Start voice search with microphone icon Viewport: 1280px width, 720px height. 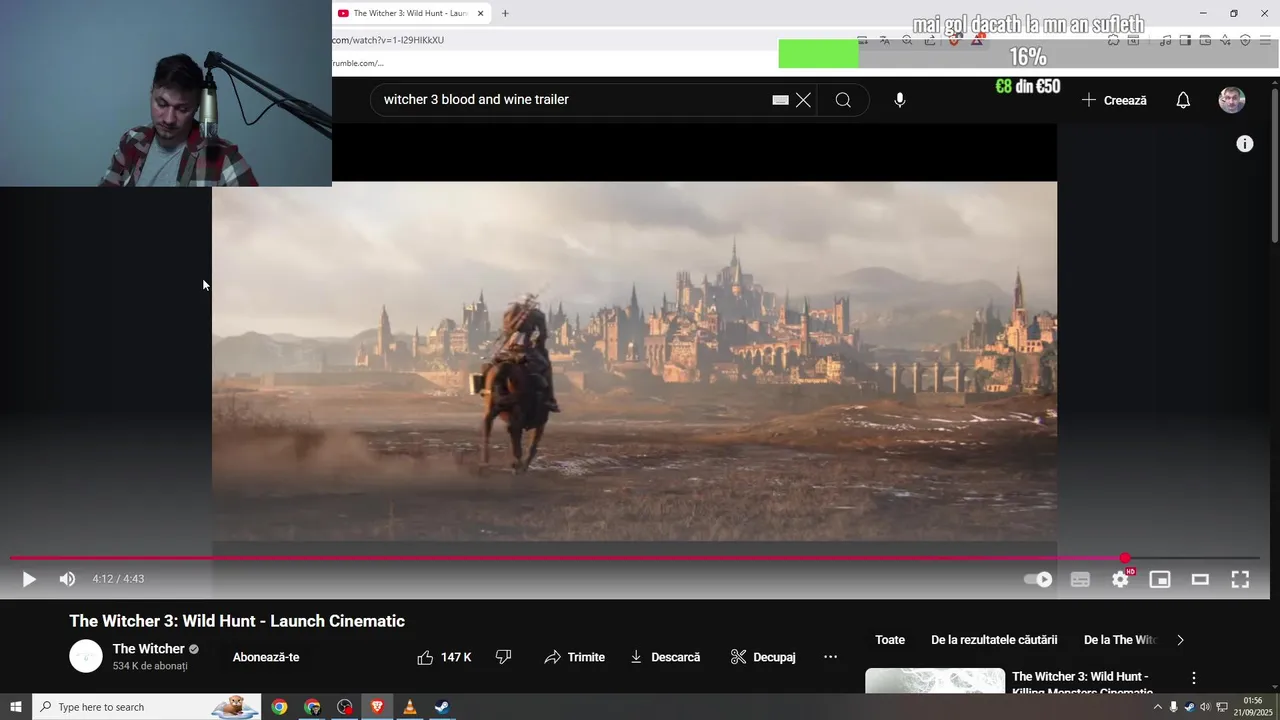(x=900, y=100)
